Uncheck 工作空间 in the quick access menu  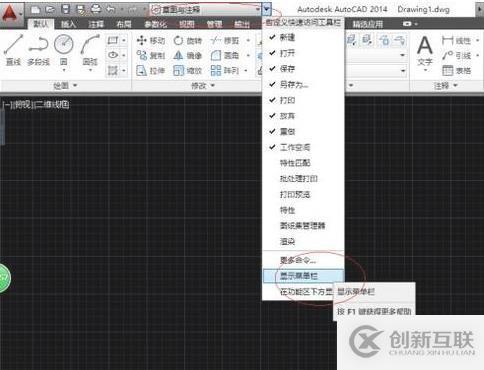pyautogui.click(x=303, y=147)
